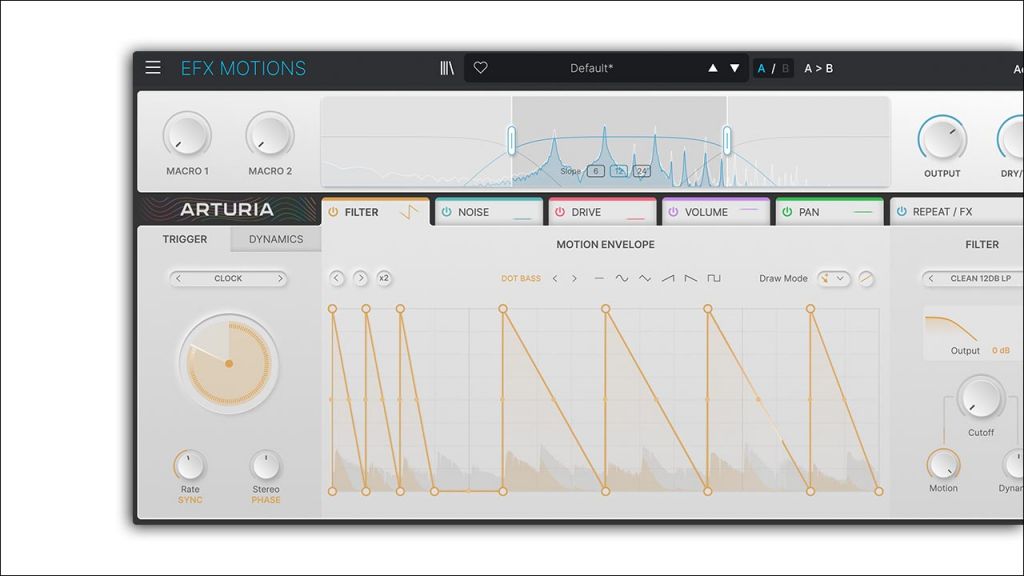
Task: Copy A to B with A > B
Action: click(x=818, y=68)
